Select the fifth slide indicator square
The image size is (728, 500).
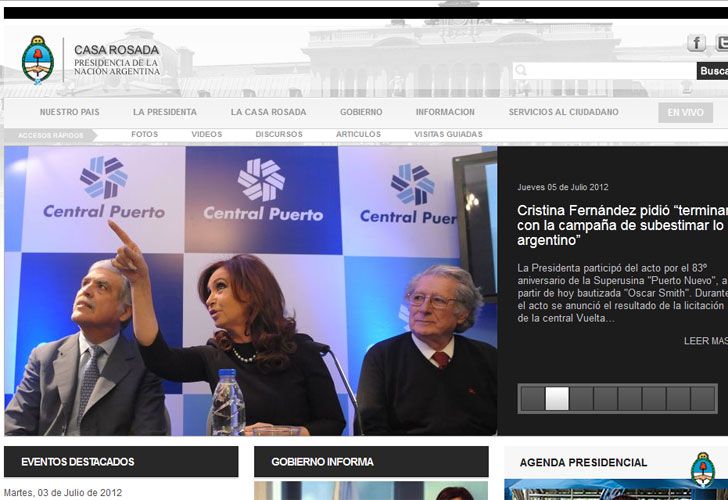[x=630, y=398]
